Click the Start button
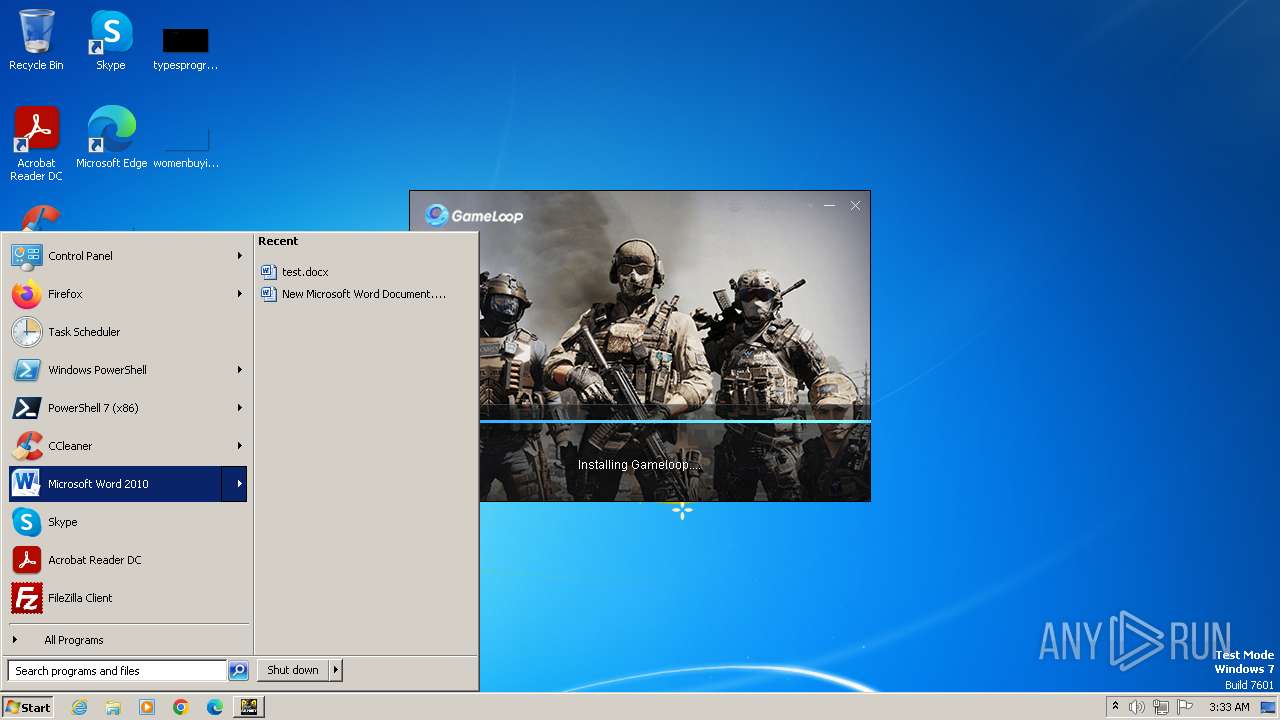This screenshot has height=720, width=1280. coord(28,707)
